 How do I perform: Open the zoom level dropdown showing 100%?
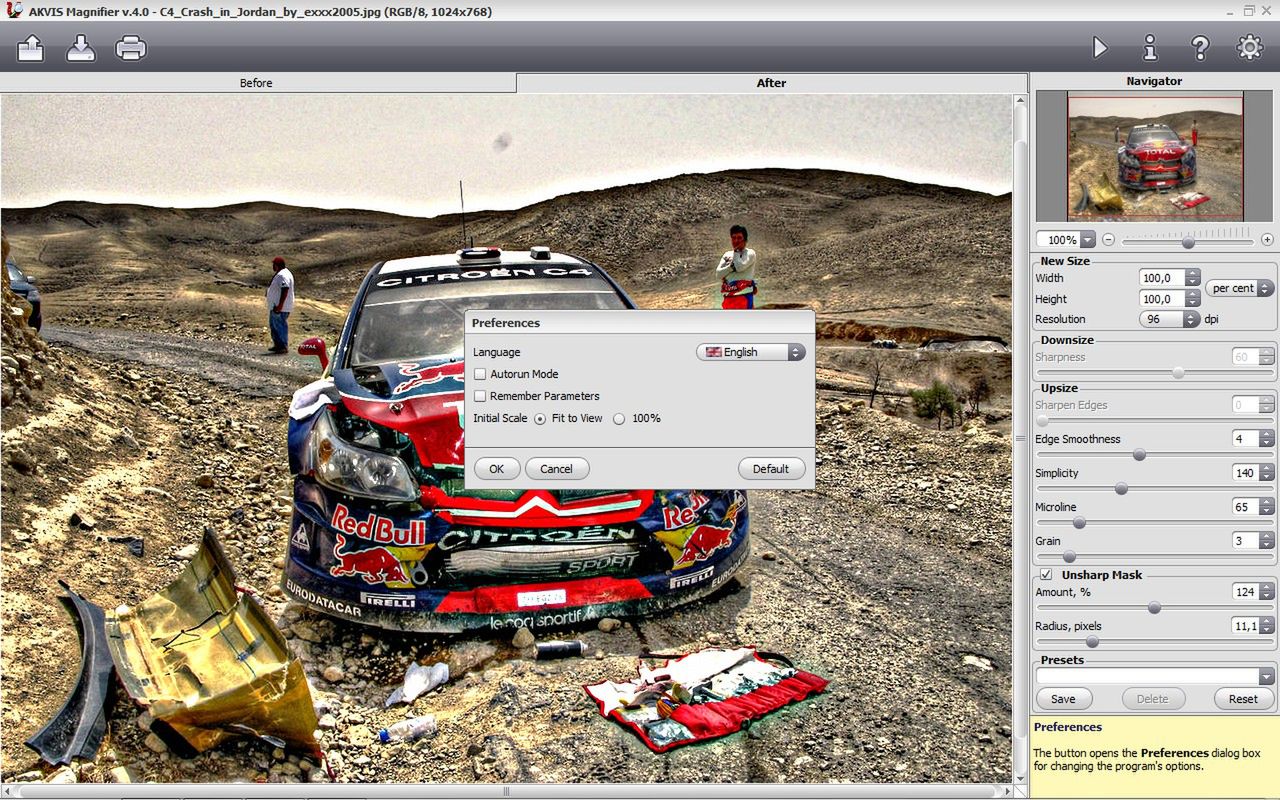[x=1066, y=240]
